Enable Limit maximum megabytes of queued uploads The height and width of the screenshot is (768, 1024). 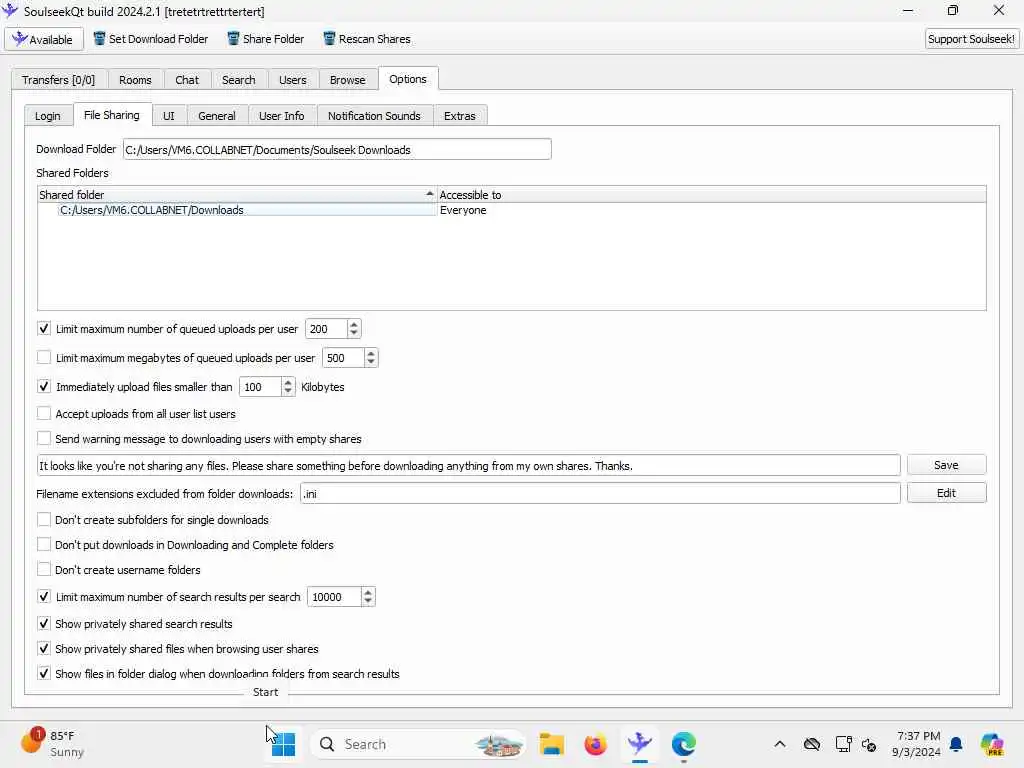pos(44,357)
